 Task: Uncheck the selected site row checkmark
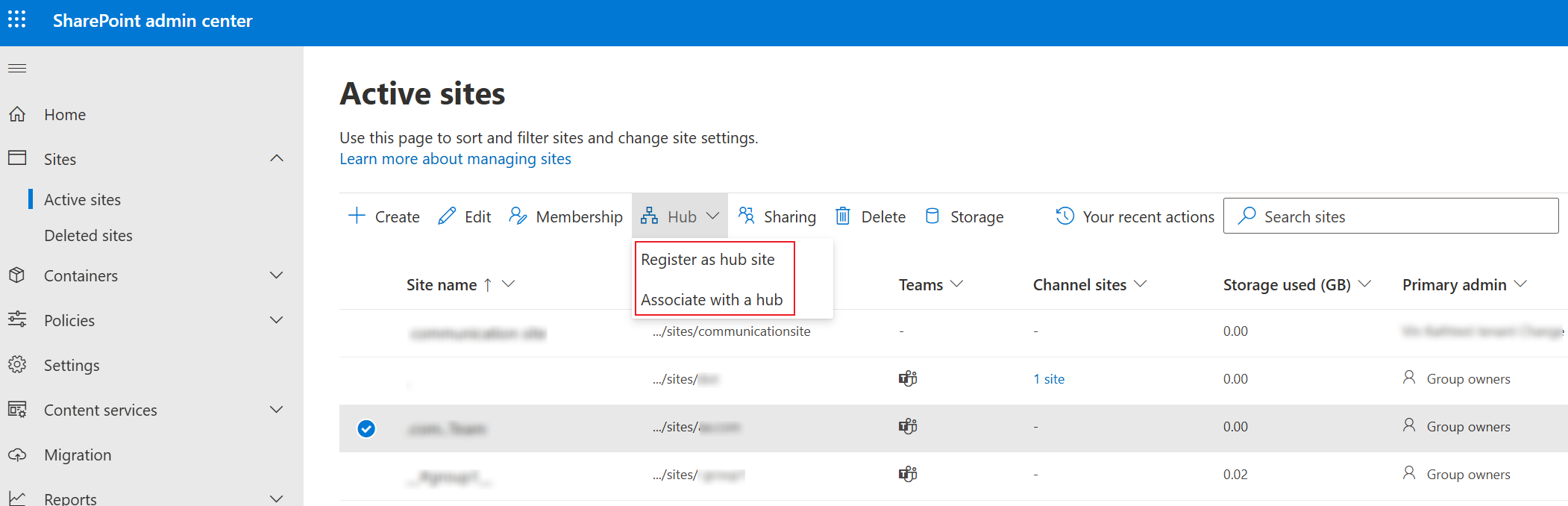[366, 428]
